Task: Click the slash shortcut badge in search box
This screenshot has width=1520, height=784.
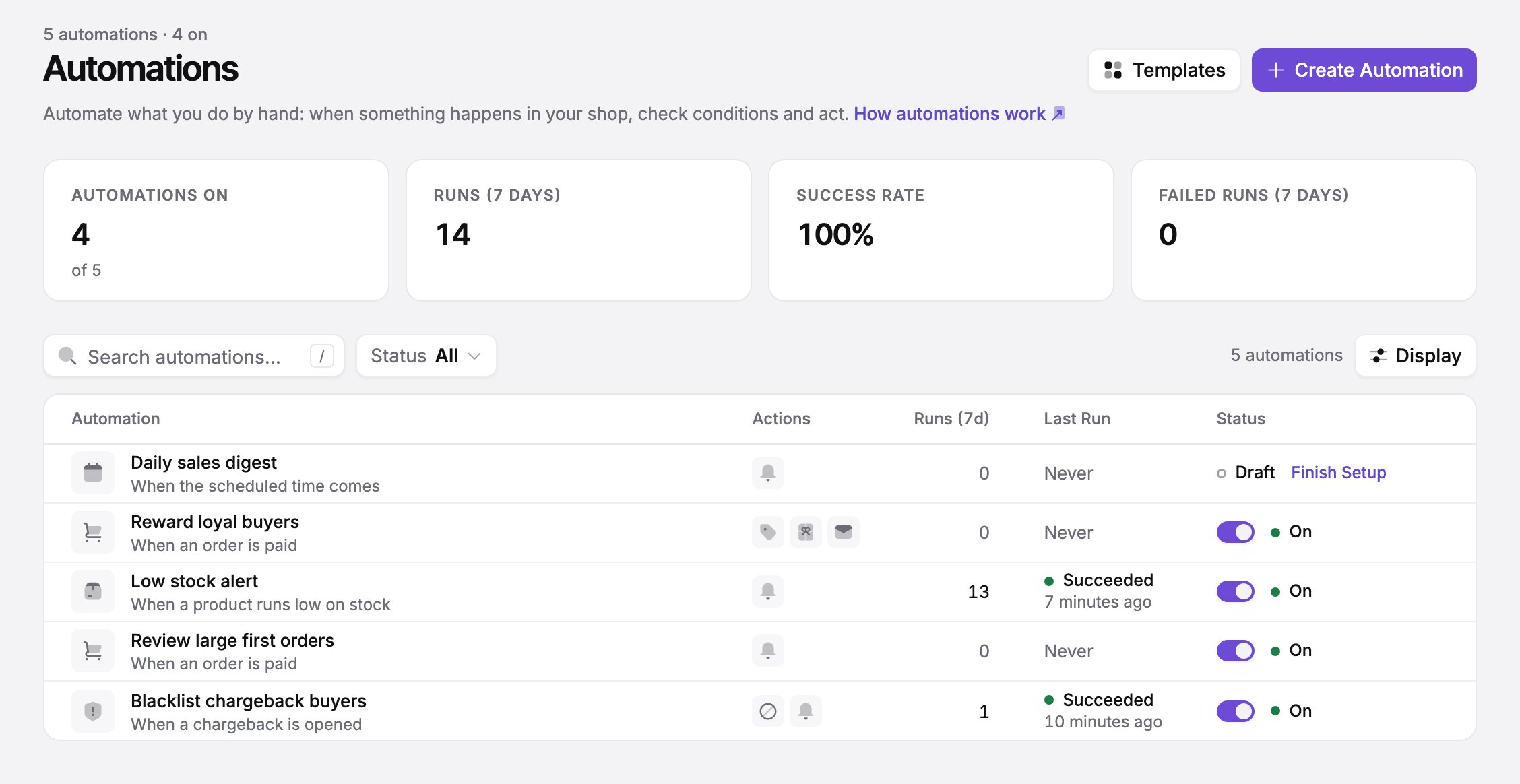Action: 322,356
